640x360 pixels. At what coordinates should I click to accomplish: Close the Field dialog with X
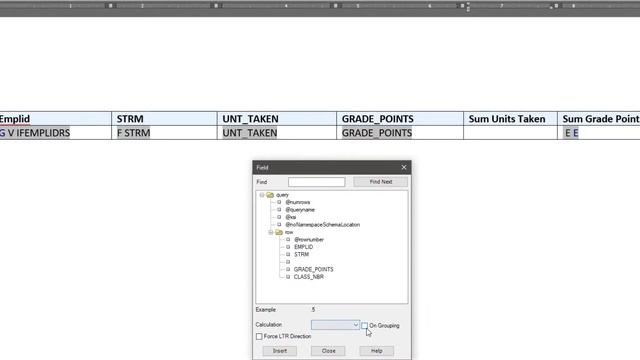404,167
